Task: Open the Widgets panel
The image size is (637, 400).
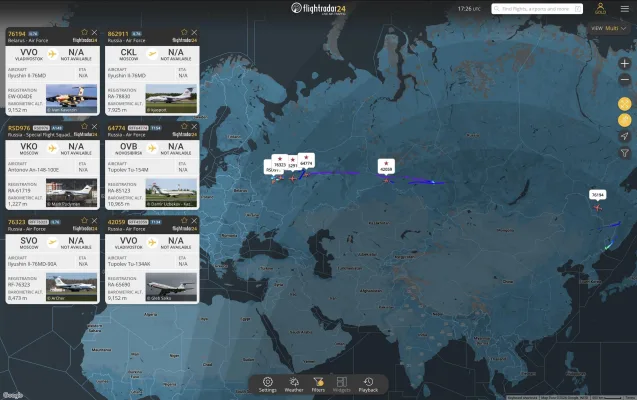Action: point(342,385)
